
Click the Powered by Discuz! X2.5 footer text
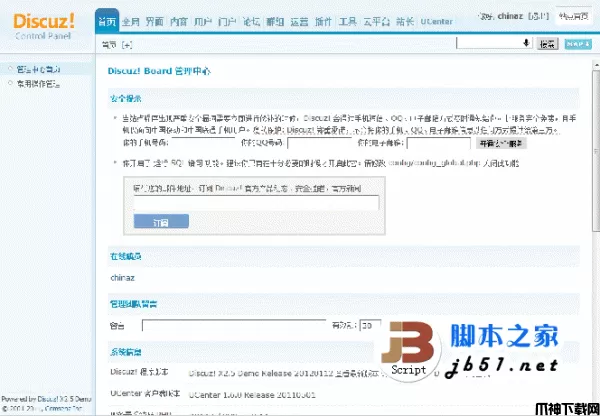tap(46, 399)
